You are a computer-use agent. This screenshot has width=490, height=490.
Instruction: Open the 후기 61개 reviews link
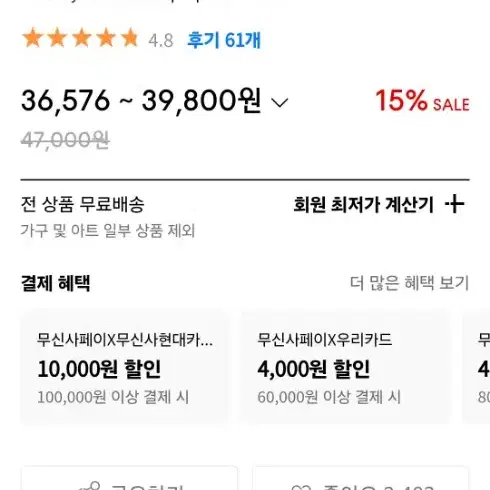pyautogui.click(x=224, y=40)
